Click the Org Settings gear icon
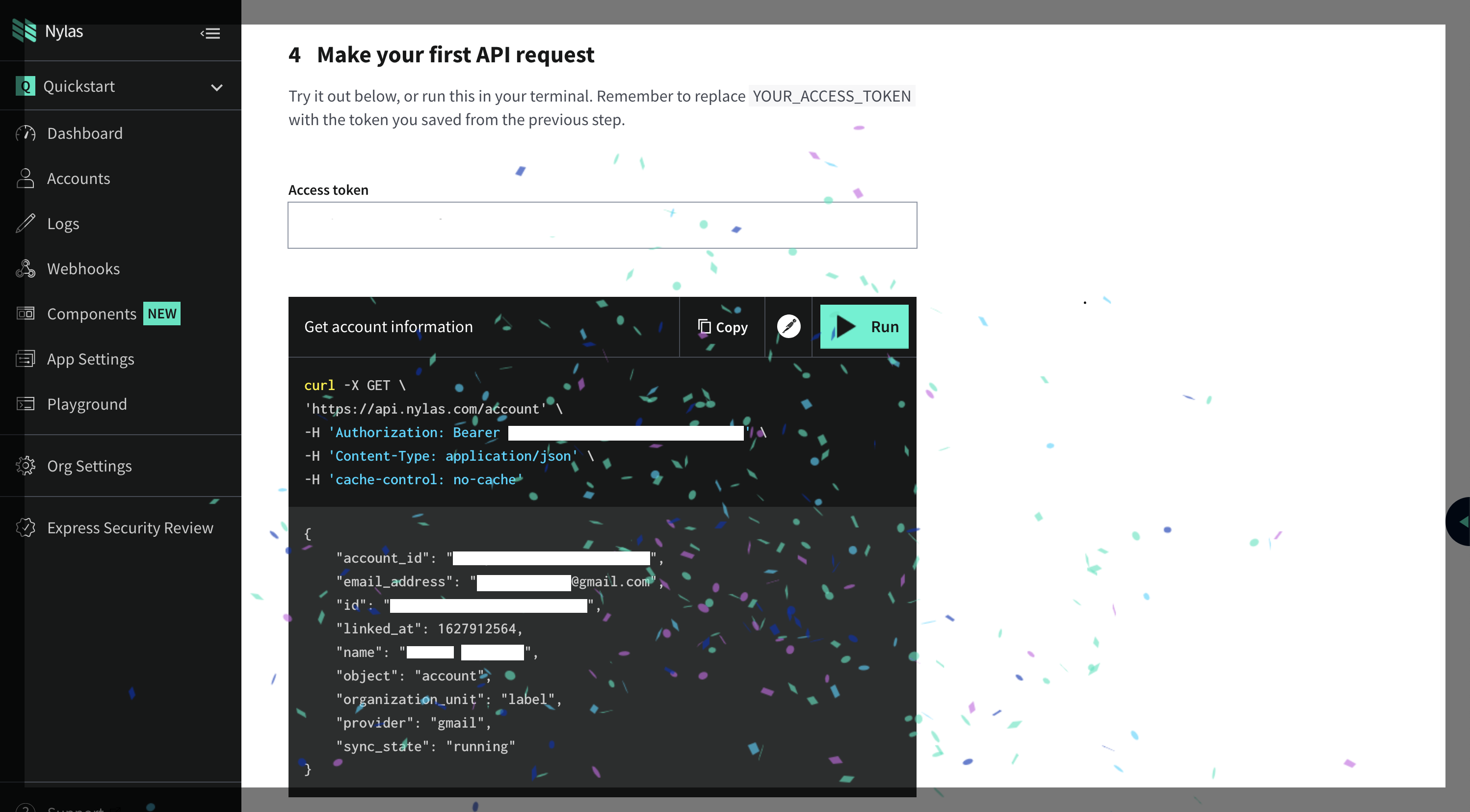Viewport: 1470px width, 812px height. (x=25, y=466)
